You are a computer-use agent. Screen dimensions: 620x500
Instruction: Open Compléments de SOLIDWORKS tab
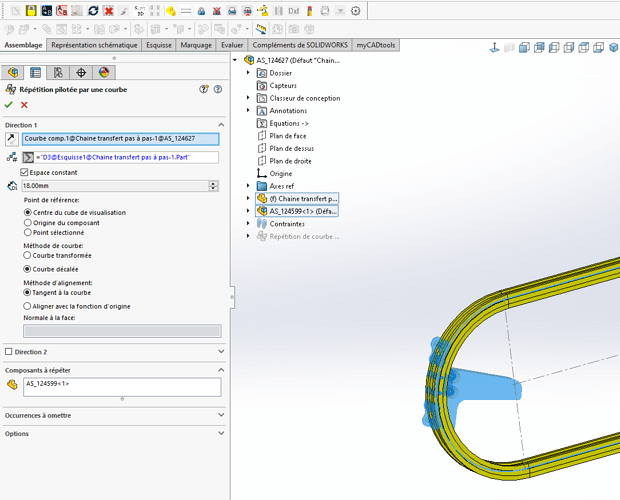click(300, 45)
